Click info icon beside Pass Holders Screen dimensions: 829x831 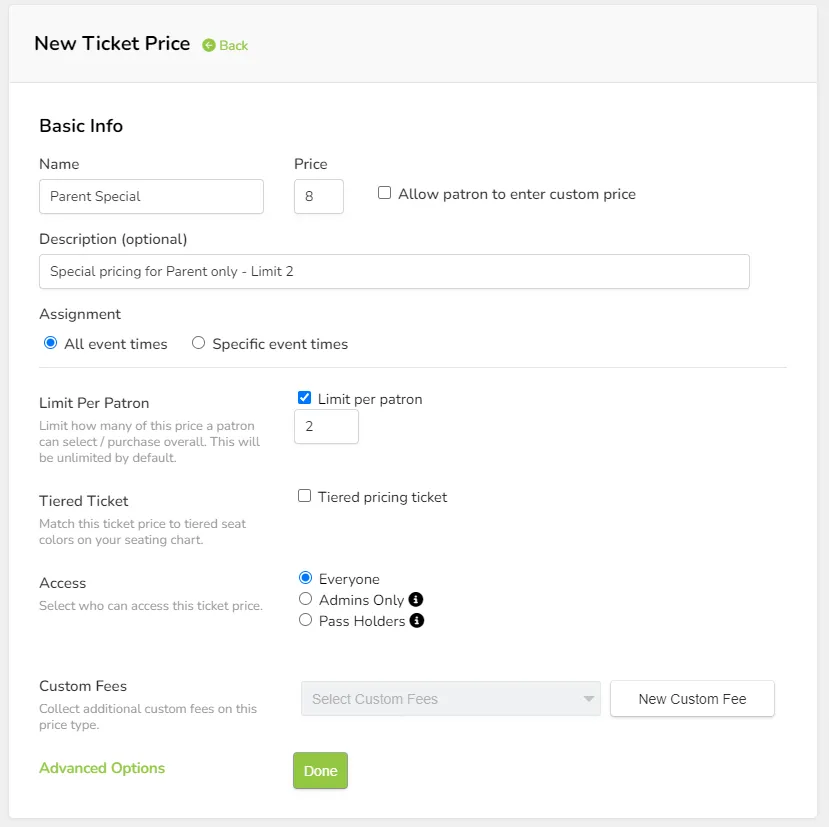[417, 621]
